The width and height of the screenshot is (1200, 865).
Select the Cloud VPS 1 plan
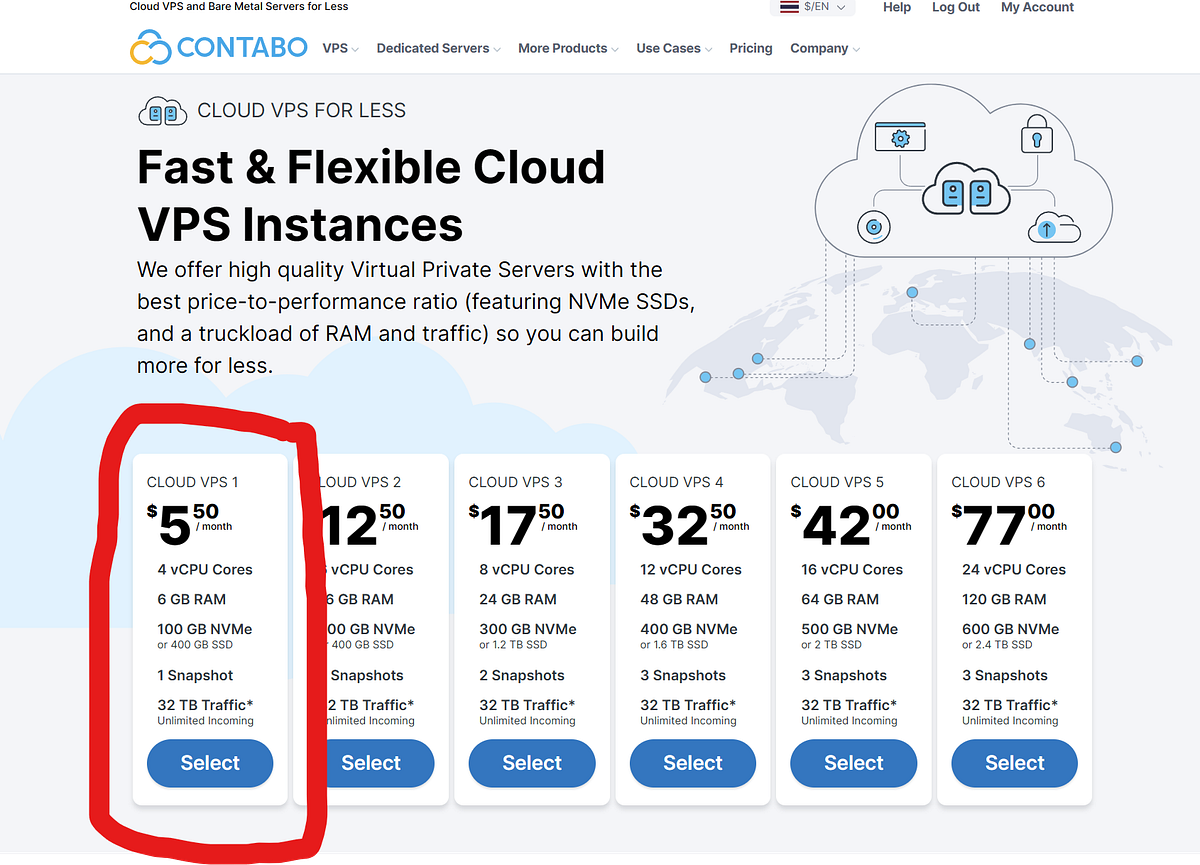click(x=209, y=762)
